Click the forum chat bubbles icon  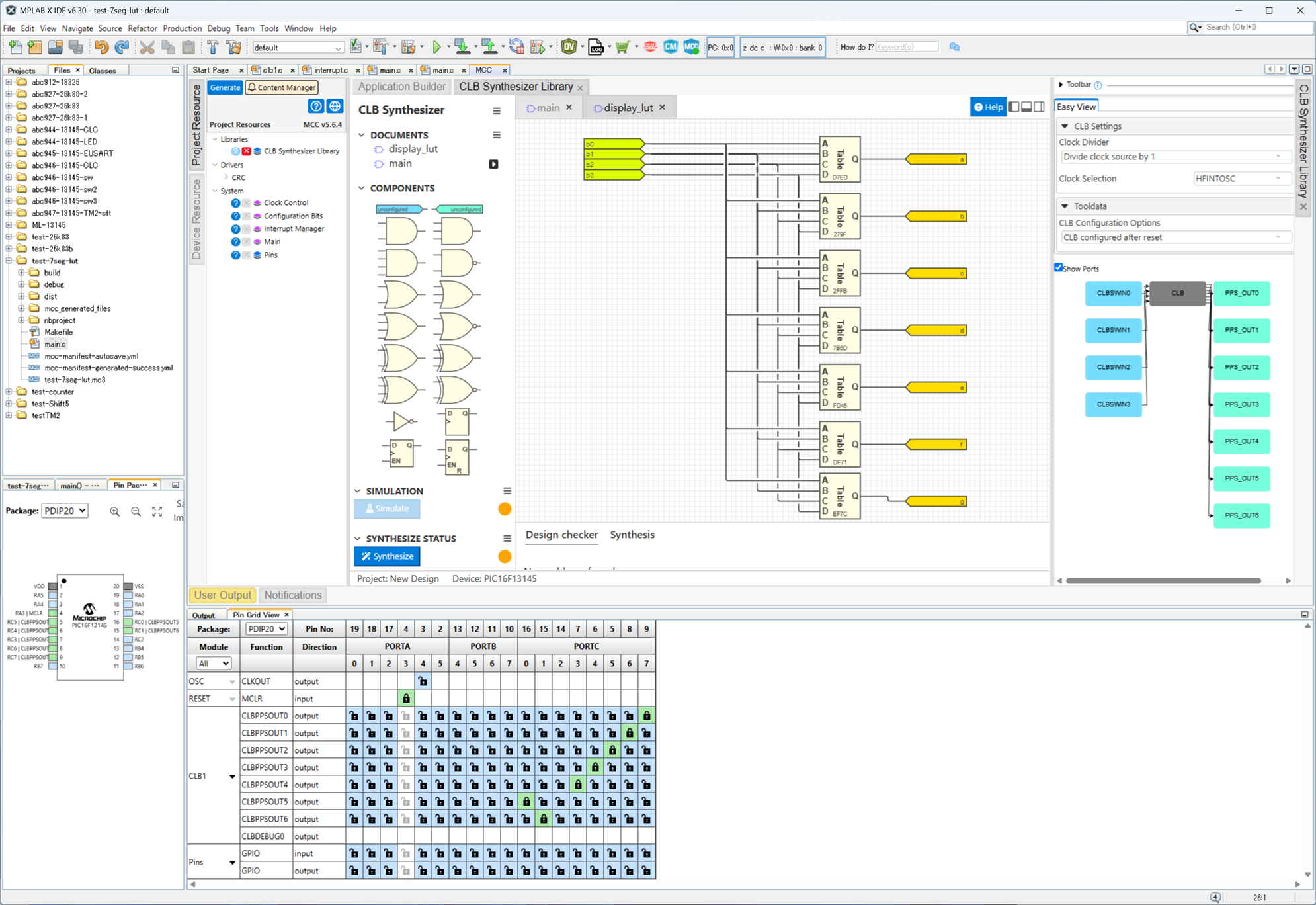(x=954, y=47)
